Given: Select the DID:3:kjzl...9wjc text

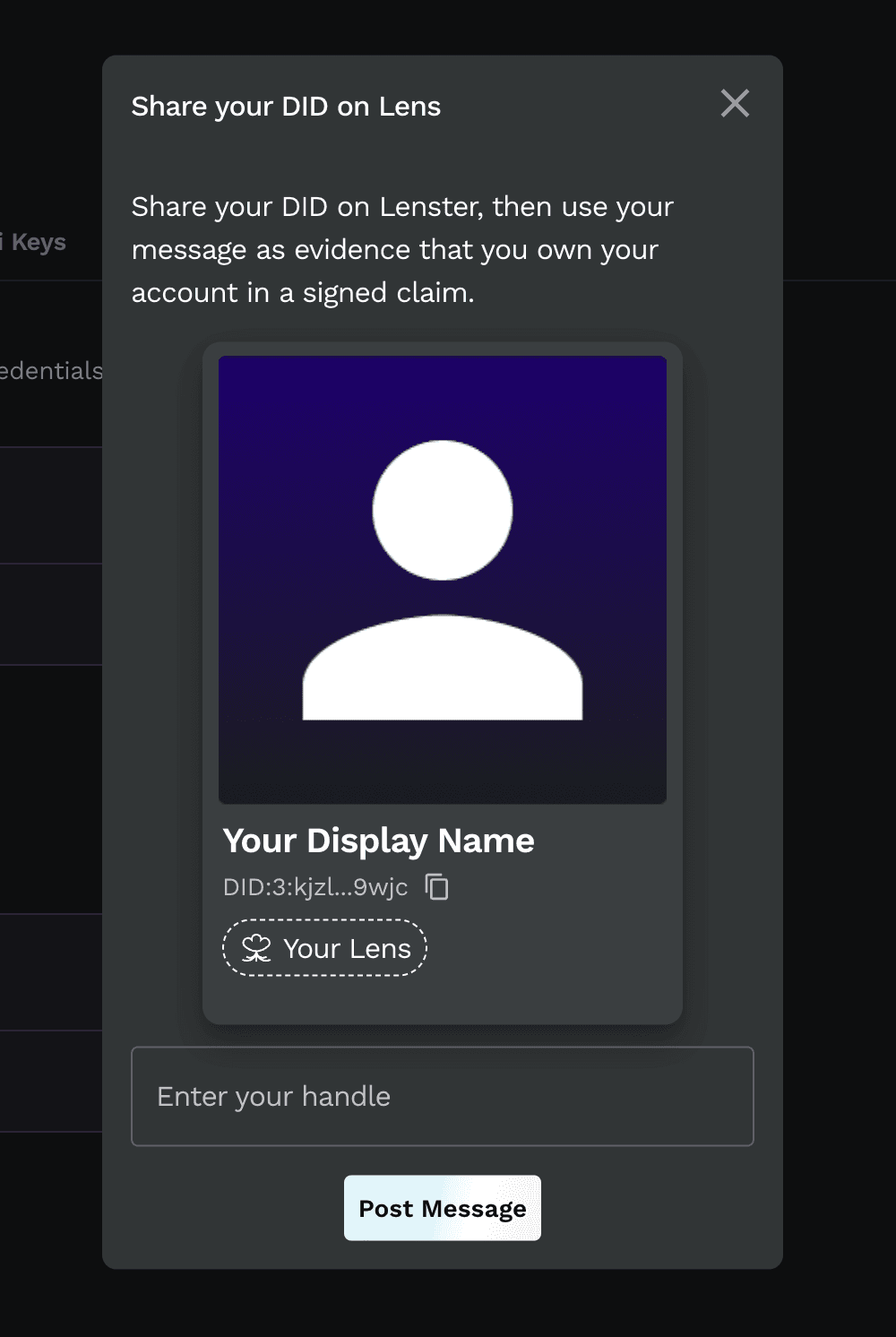Looking at the screenshot, I should point(315,887).
